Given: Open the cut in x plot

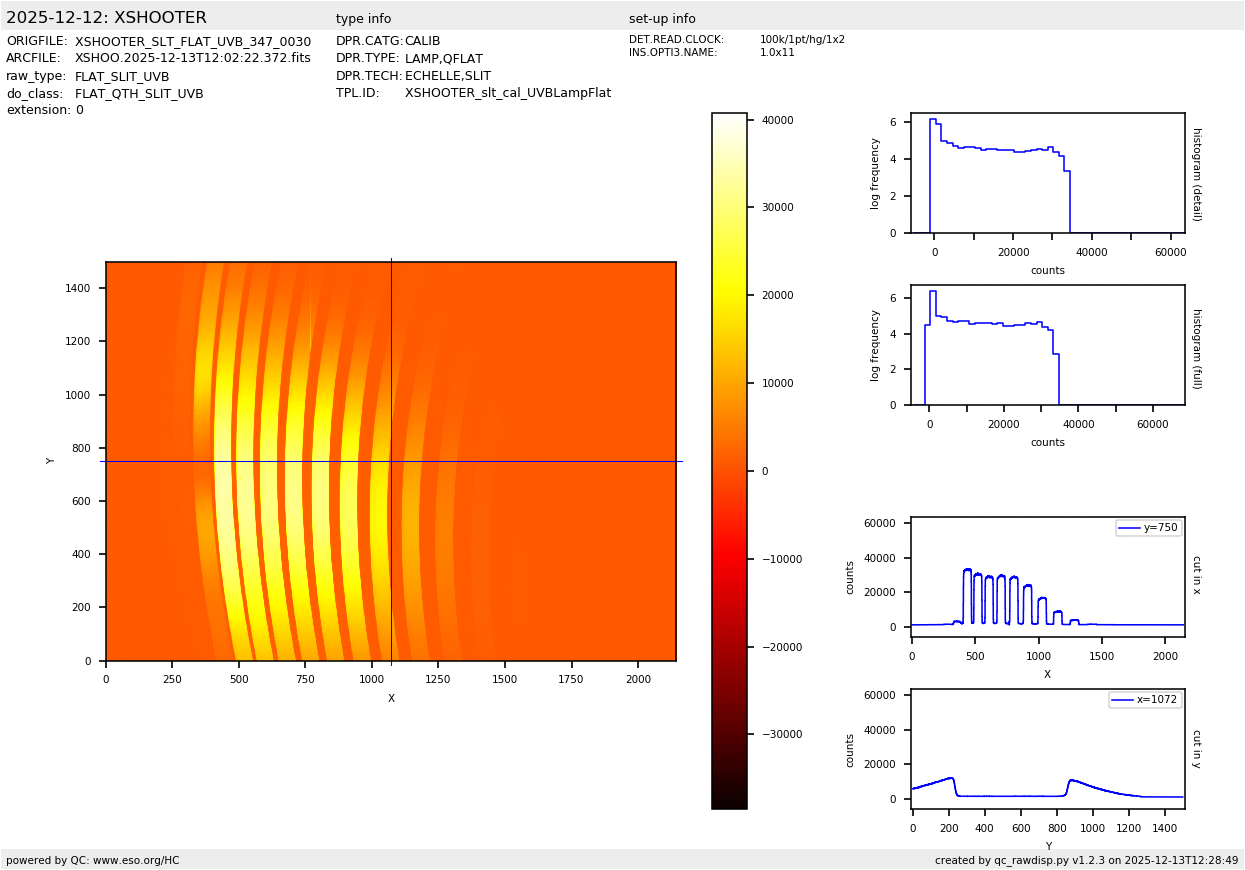Looking at the screenshot, I should coord(1047,577).
